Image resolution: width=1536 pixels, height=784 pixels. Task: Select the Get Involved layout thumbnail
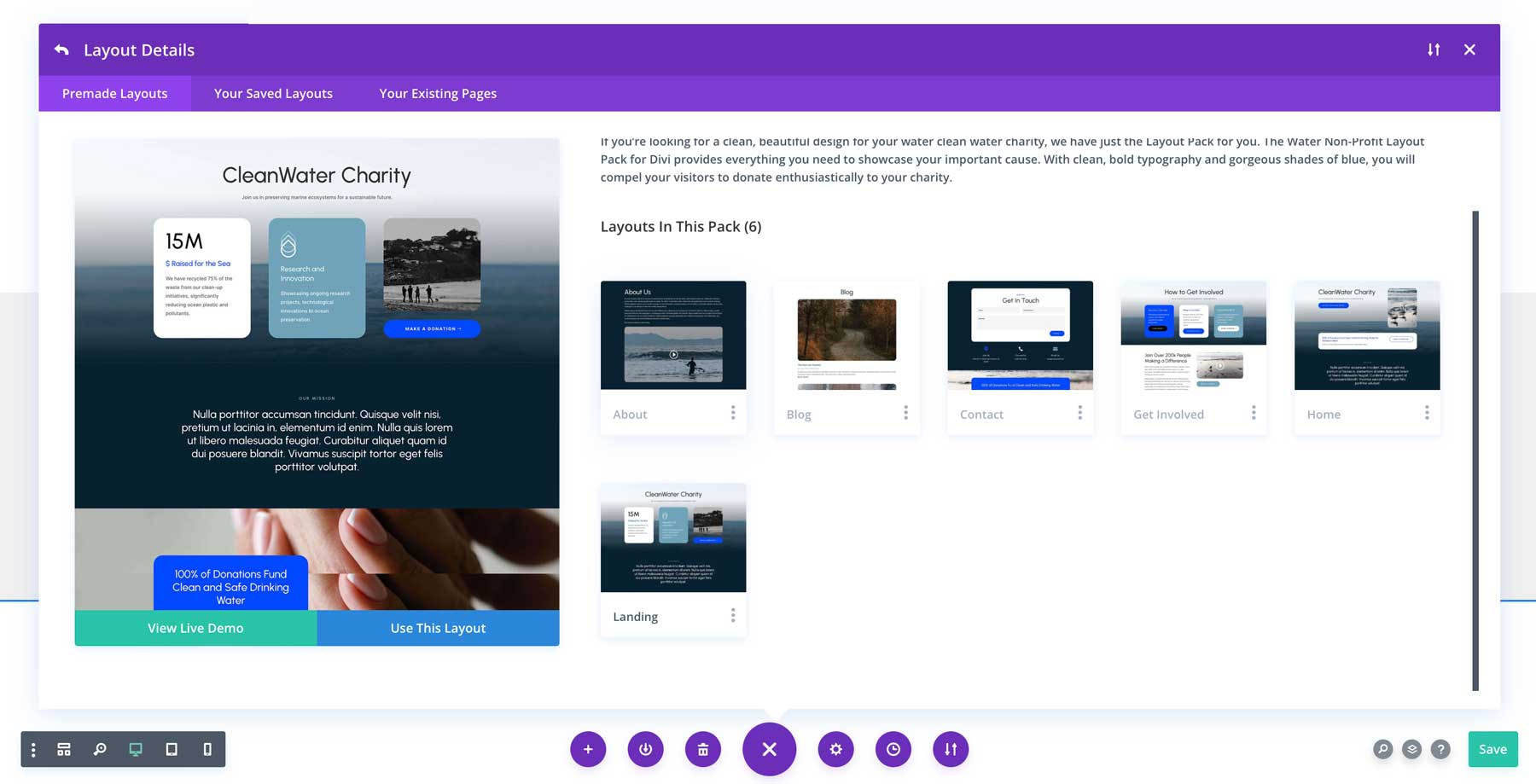[x=1193, y=335]
